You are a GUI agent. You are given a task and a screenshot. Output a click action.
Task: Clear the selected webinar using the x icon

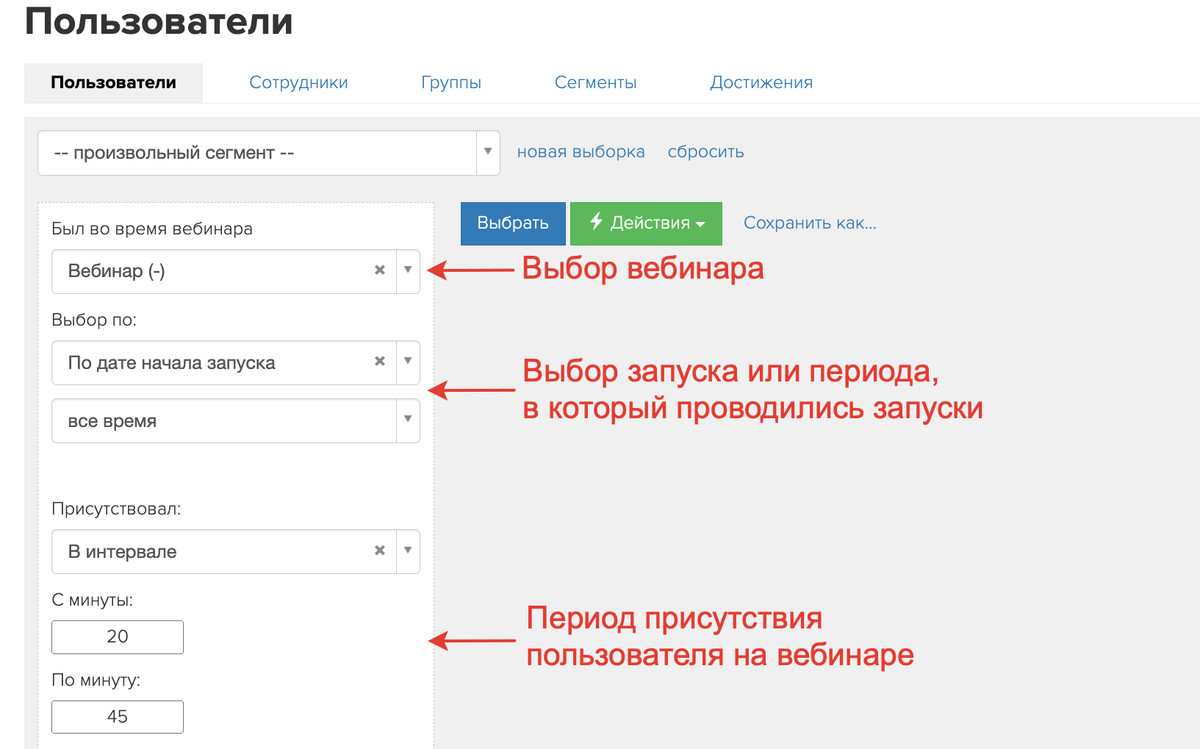pyautogui.click(x=380, y=269)
